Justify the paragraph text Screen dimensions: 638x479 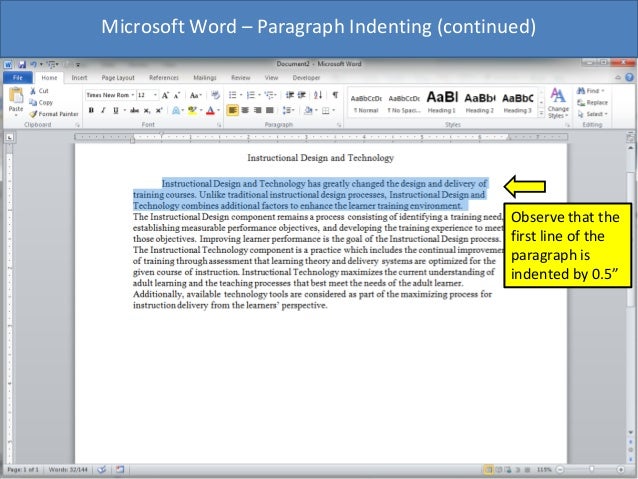[269, 110]
